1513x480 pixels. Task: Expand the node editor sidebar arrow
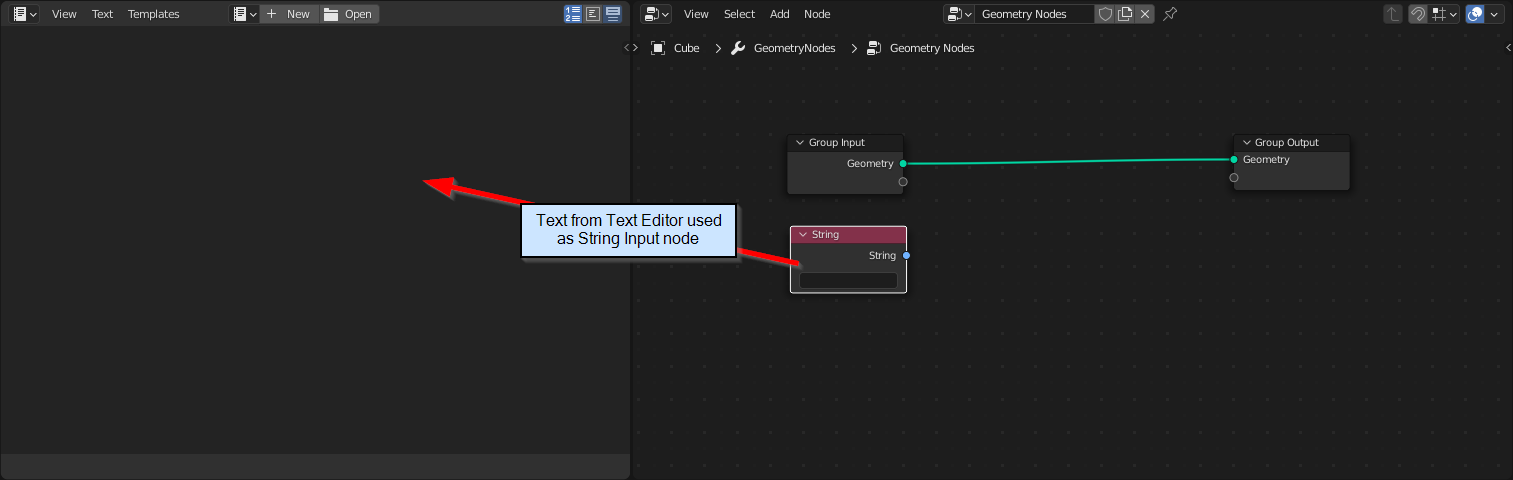[x=1508, y=48]
